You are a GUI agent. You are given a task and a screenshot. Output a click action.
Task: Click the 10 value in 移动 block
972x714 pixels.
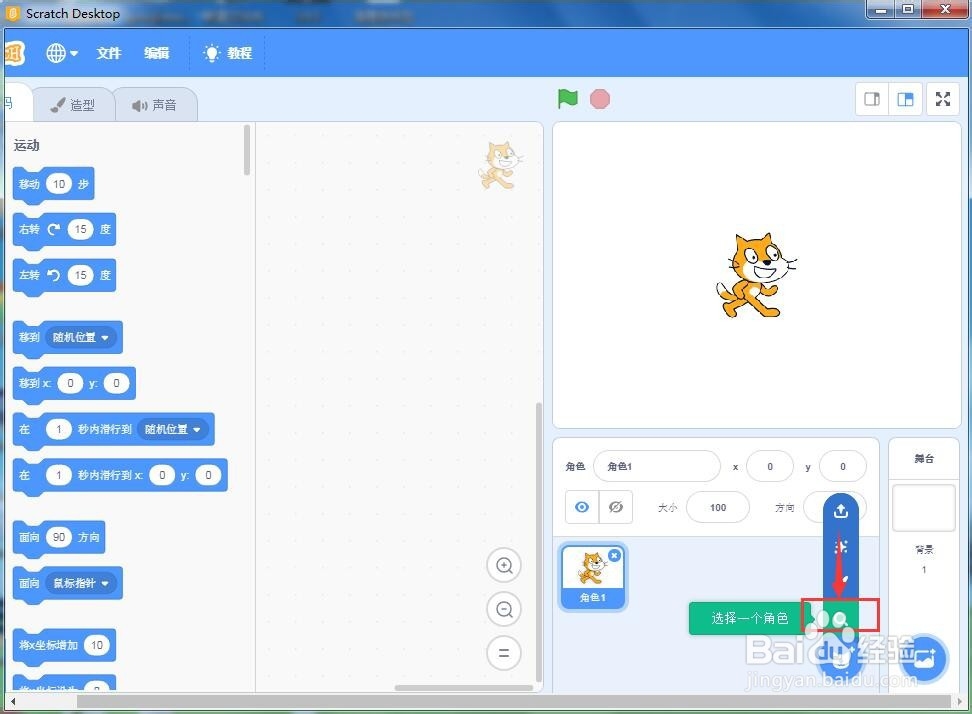(59, 184)
